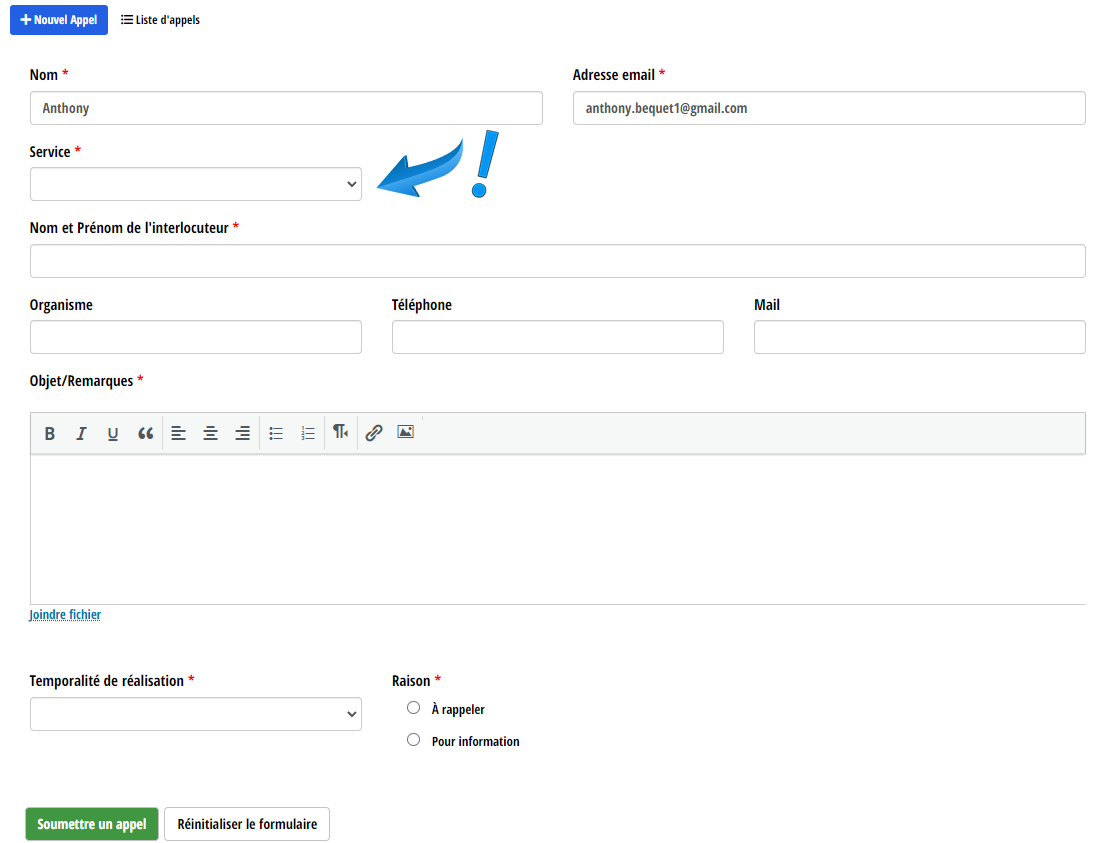Click the underline icon in toolbar

113,434
